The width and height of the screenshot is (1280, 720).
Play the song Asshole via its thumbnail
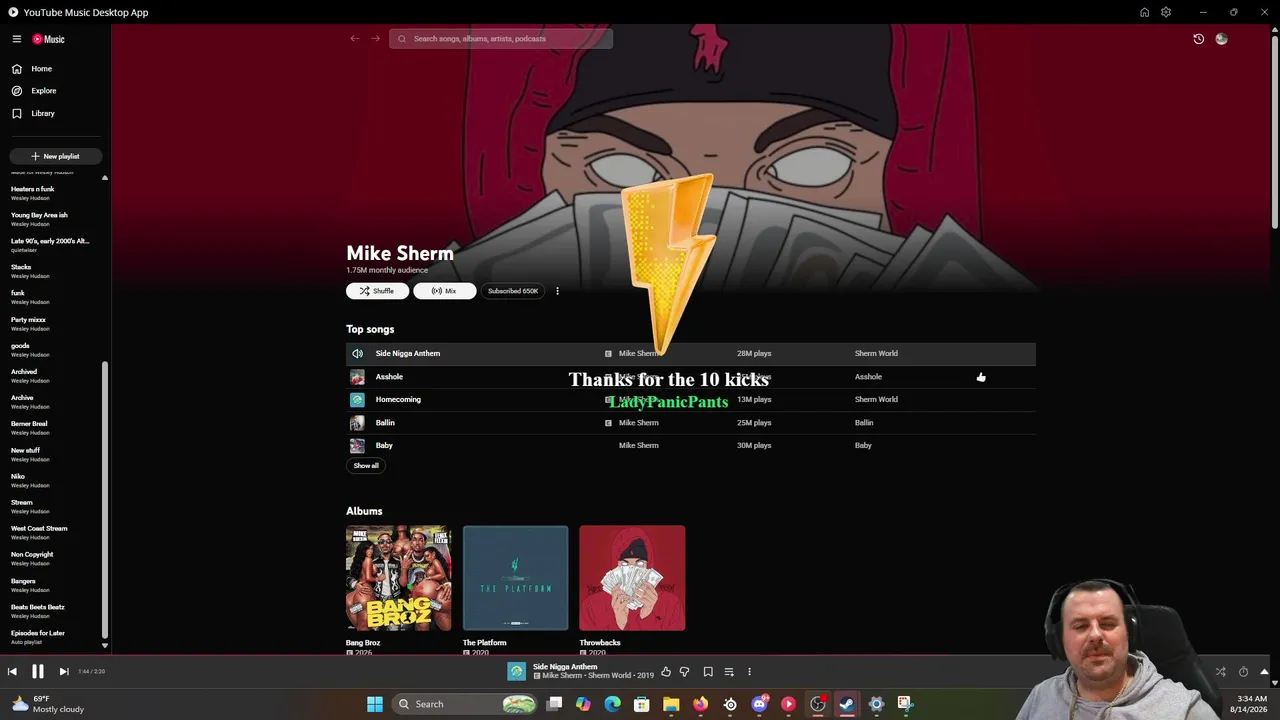[357, 377]
